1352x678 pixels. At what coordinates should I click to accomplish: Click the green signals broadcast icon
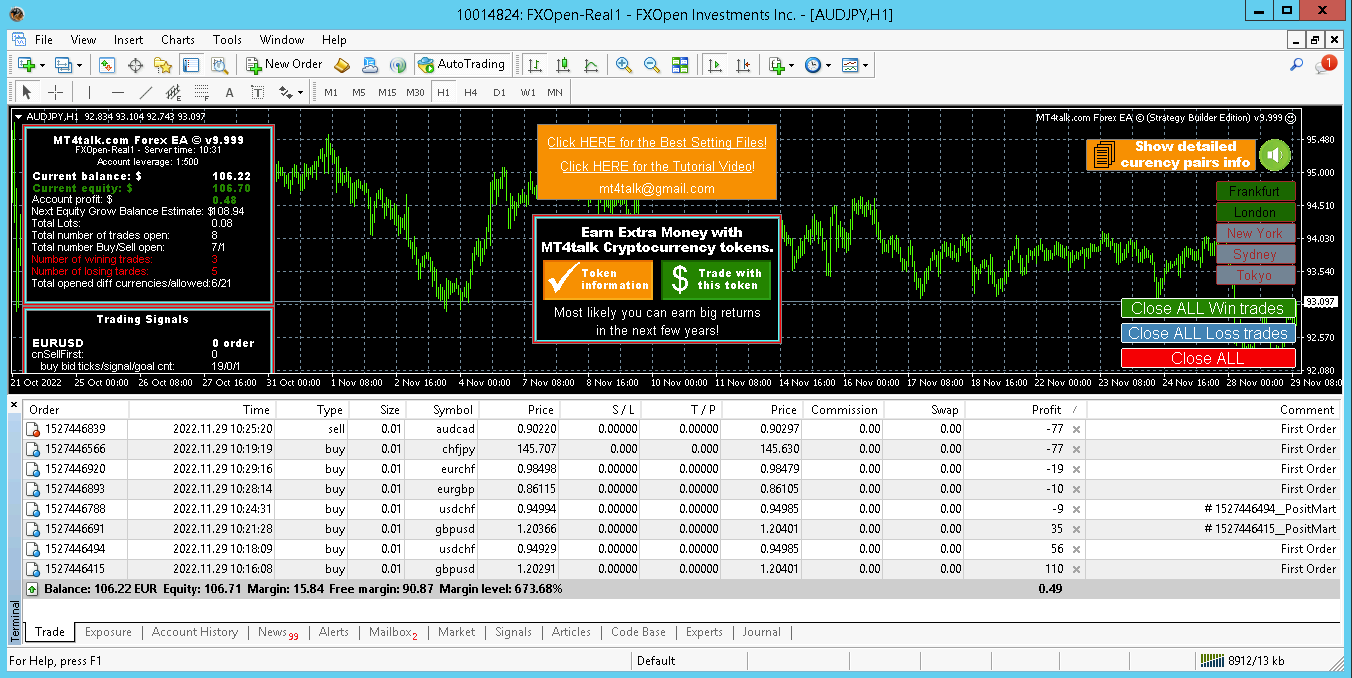click(397, 65)
